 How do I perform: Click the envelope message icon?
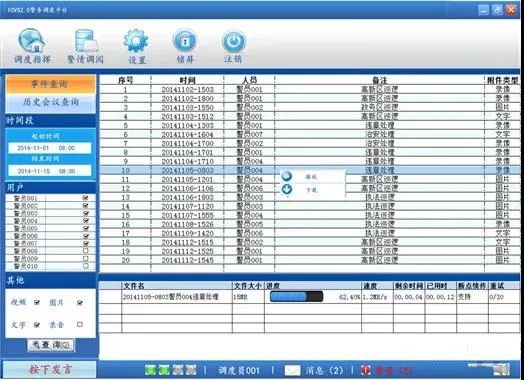pyautogui.click(x=292, y=370)
